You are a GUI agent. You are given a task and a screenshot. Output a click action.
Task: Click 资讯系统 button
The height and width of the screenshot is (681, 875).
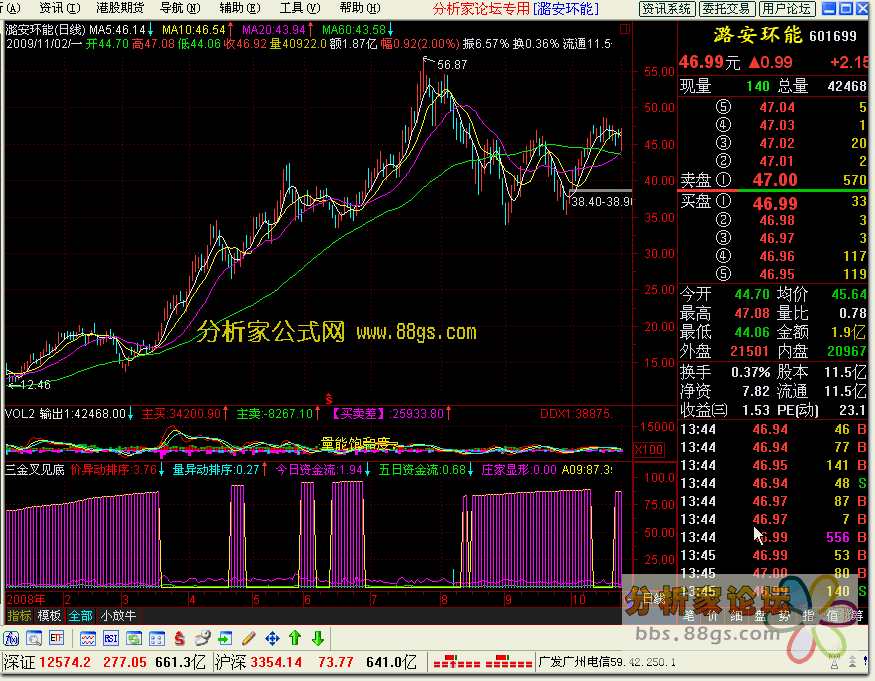coord(666,8)
